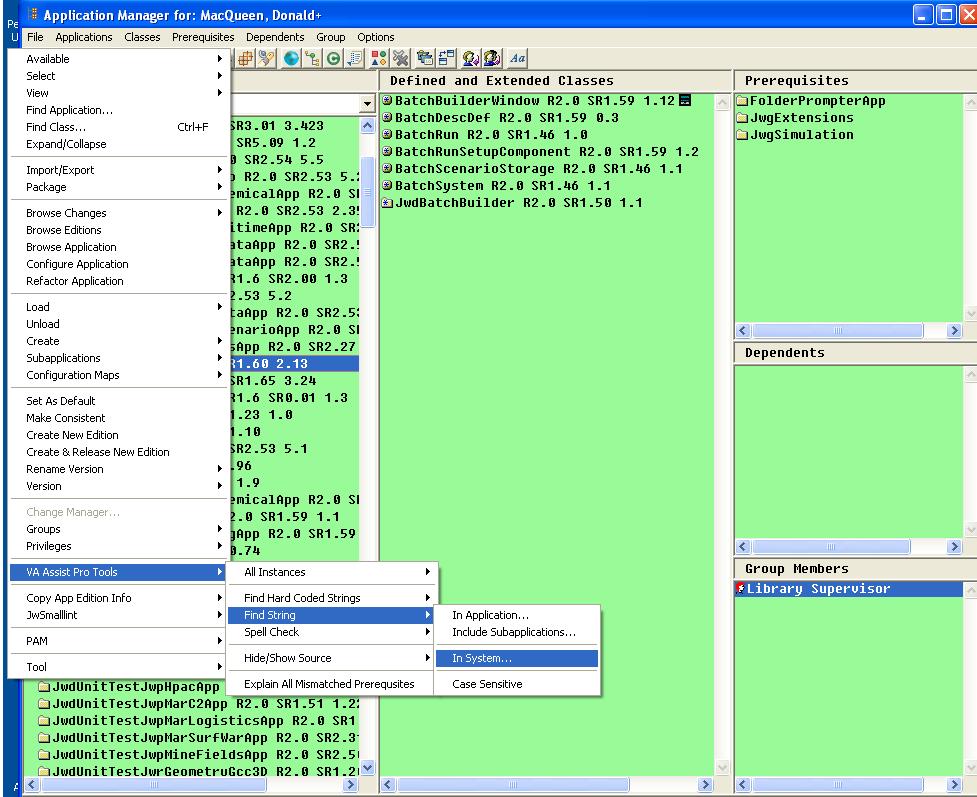Image resolution: width=977 pixels, height=797 pixels.
Task: Click the green circled C toolbar icon
Action: [332, 58]
